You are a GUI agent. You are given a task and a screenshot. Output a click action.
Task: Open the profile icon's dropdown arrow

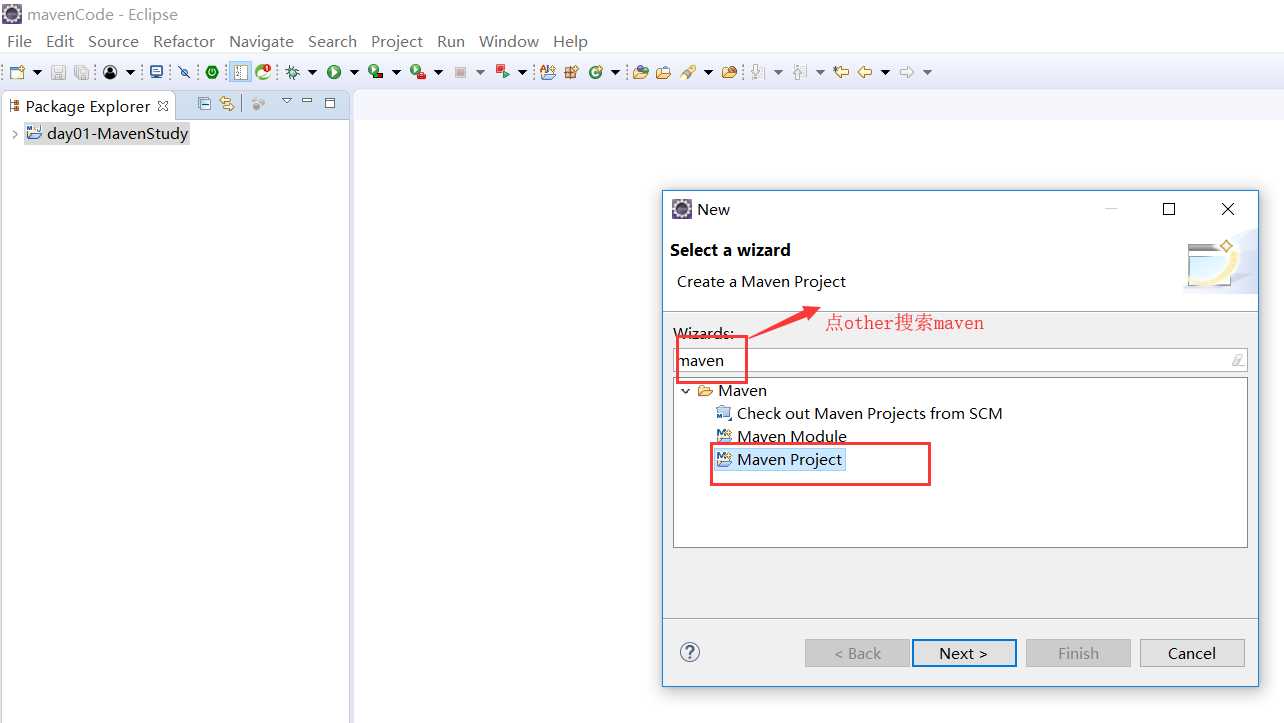130,72
